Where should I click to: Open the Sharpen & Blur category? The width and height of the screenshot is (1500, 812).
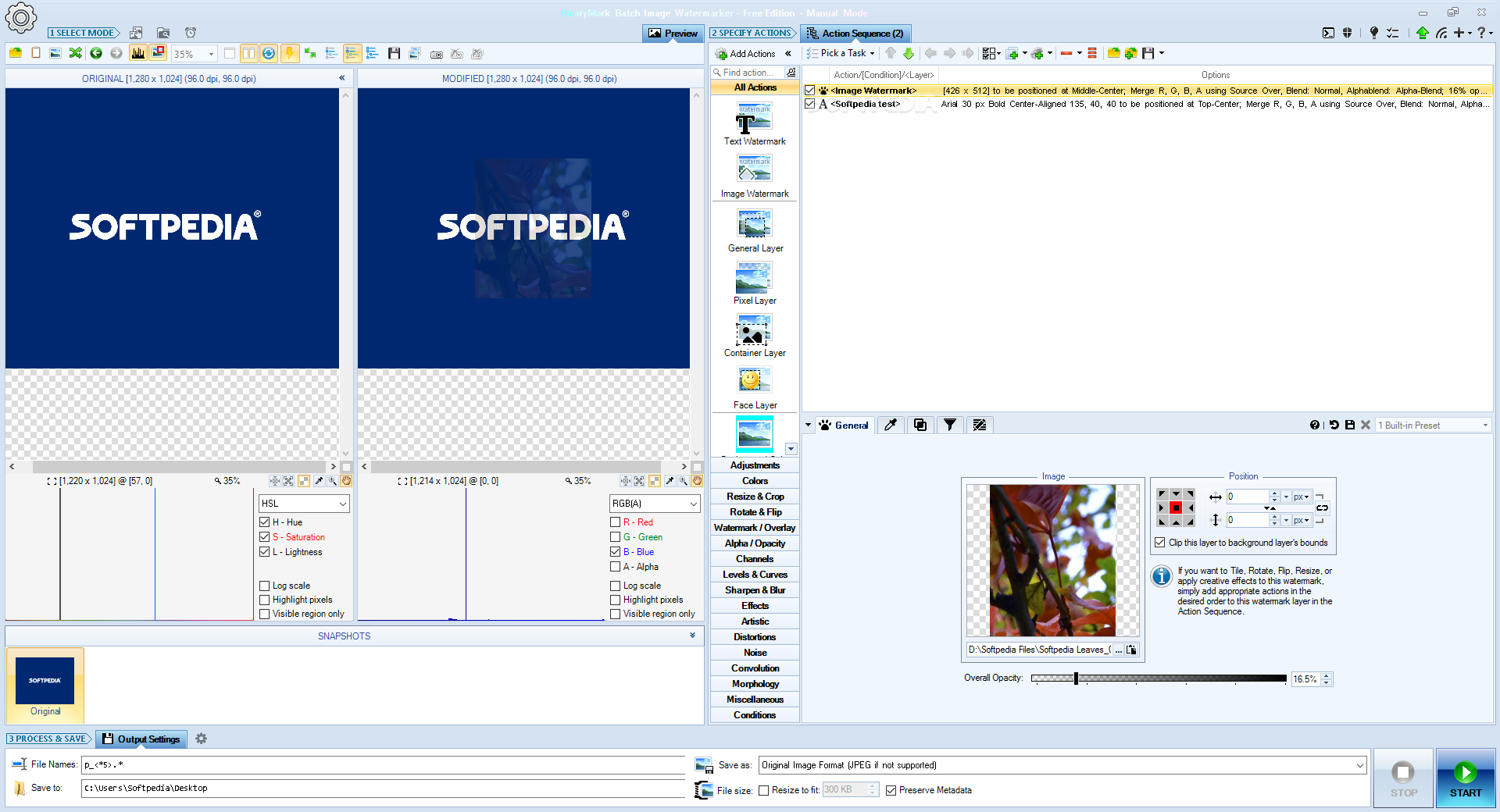click(755, 590)
